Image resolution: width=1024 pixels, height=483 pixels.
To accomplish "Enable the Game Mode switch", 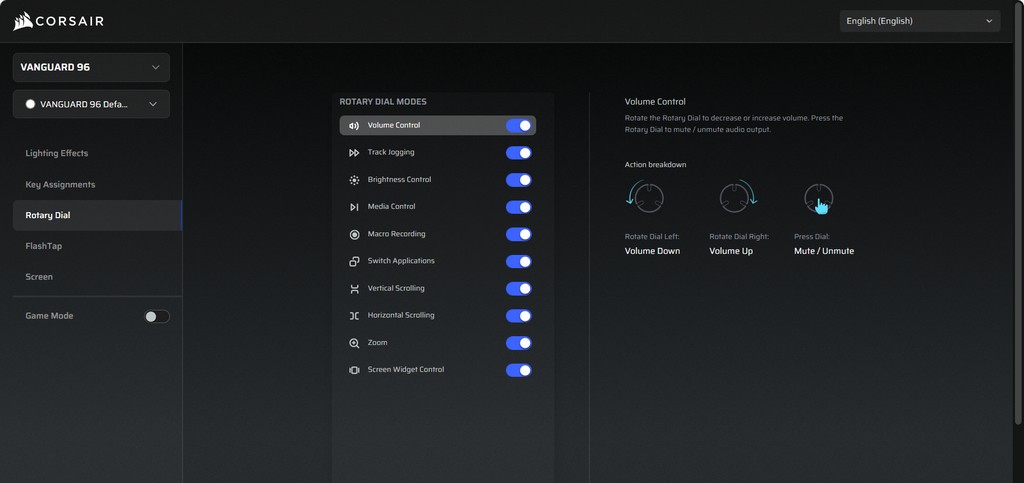I will 157,316.
